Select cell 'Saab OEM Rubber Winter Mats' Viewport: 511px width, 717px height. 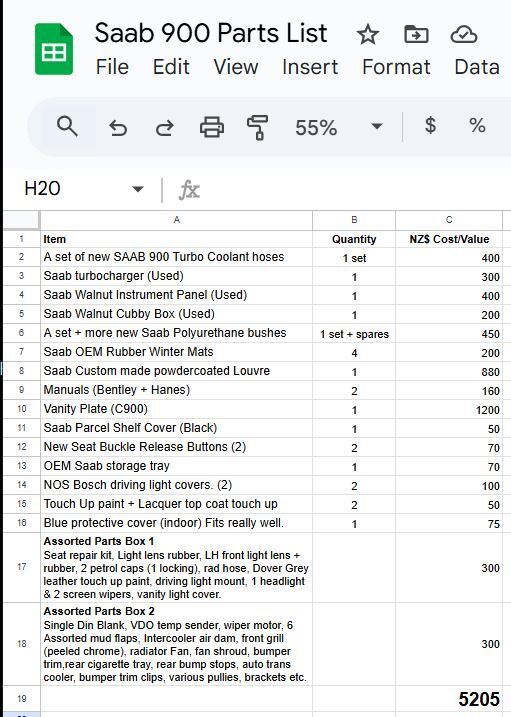(x=176, y=352)
